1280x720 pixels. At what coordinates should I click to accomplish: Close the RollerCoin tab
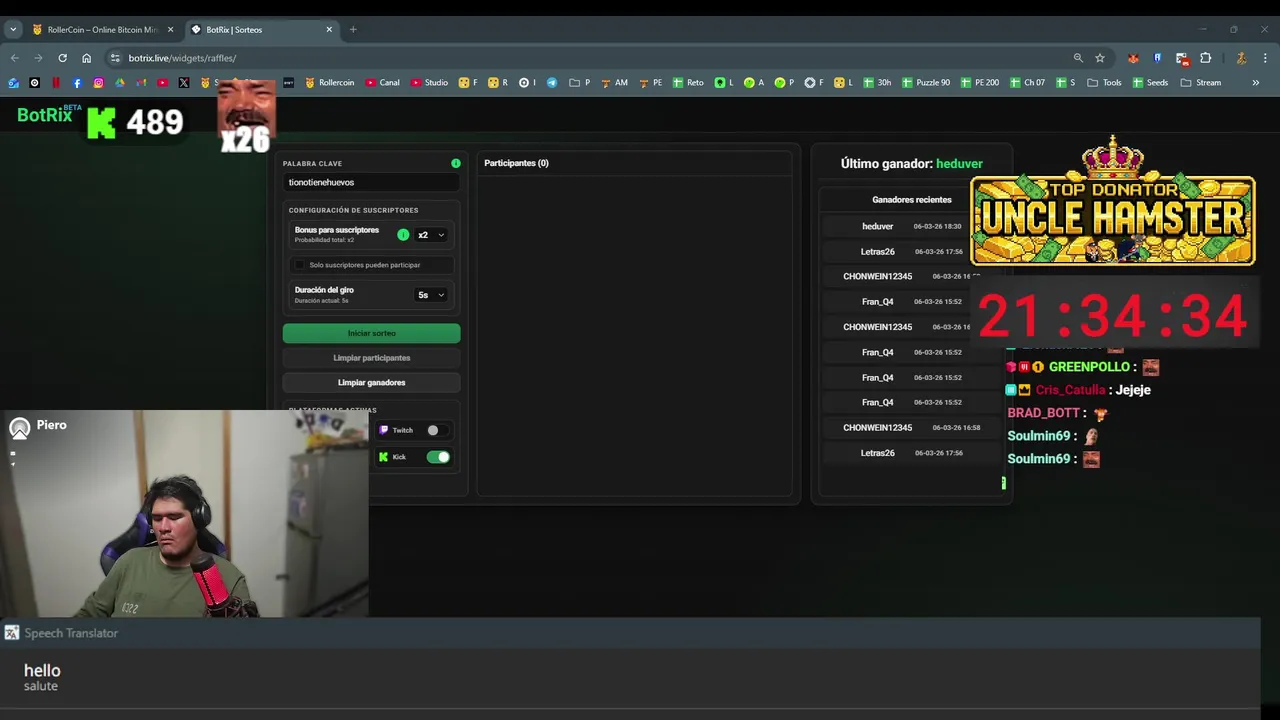click(170, 29)
